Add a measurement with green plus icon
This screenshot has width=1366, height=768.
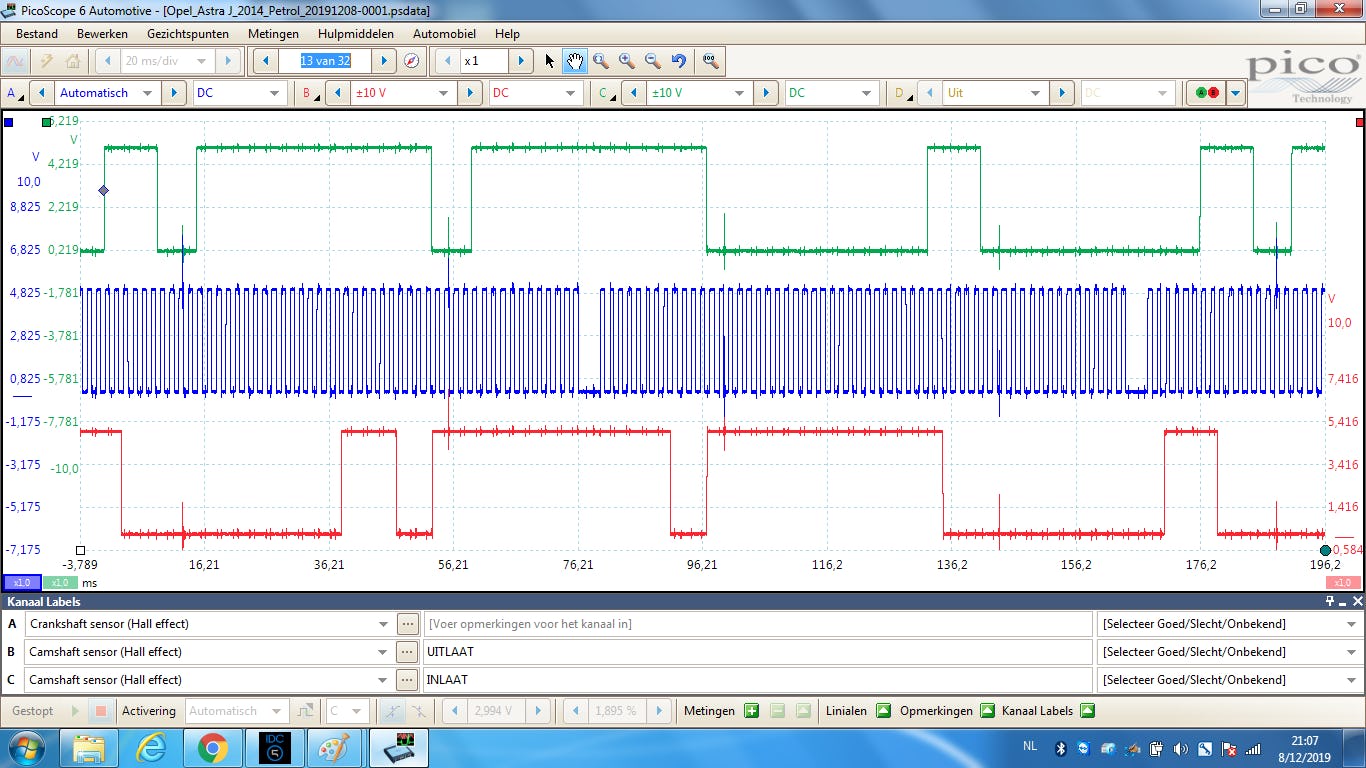[x=751, y=711]
